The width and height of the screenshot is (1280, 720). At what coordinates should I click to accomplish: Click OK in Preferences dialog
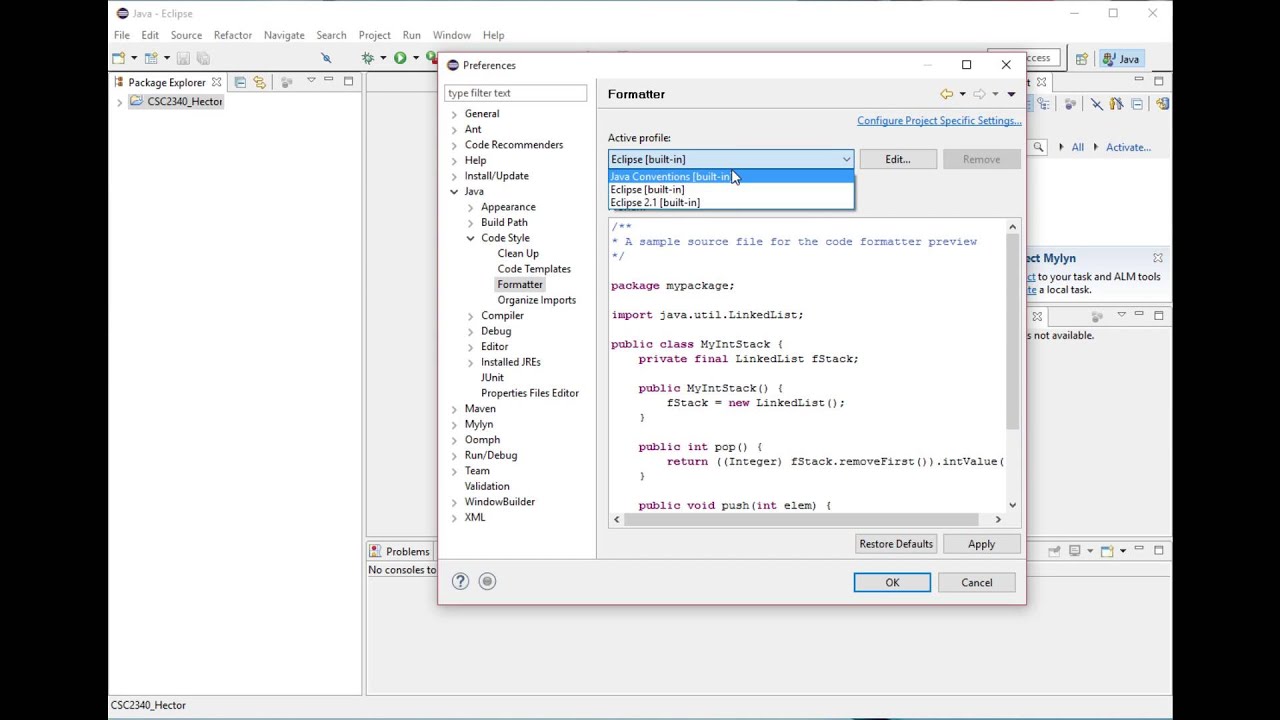(892, 583)
